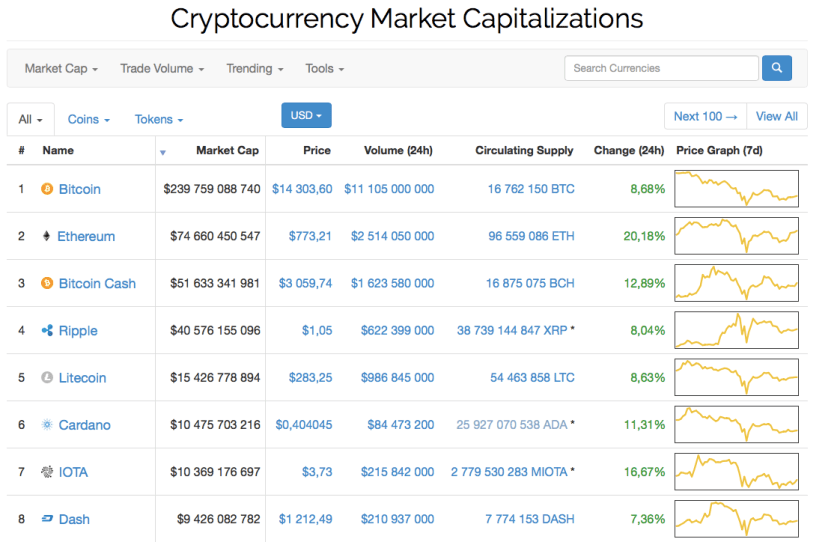Click the IOTA logo icon
Screen dimensions: 840x542
[47, 472]
